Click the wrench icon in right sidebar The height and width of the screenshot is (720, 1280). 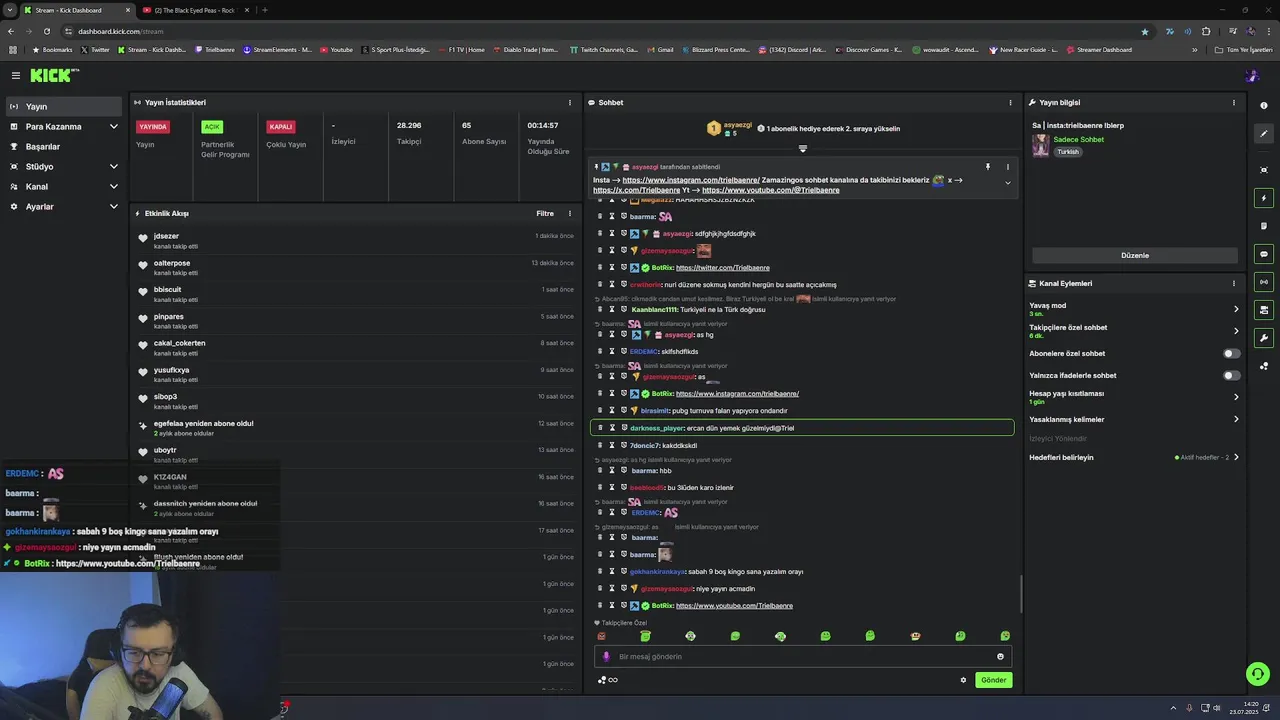pos(1264,338)
